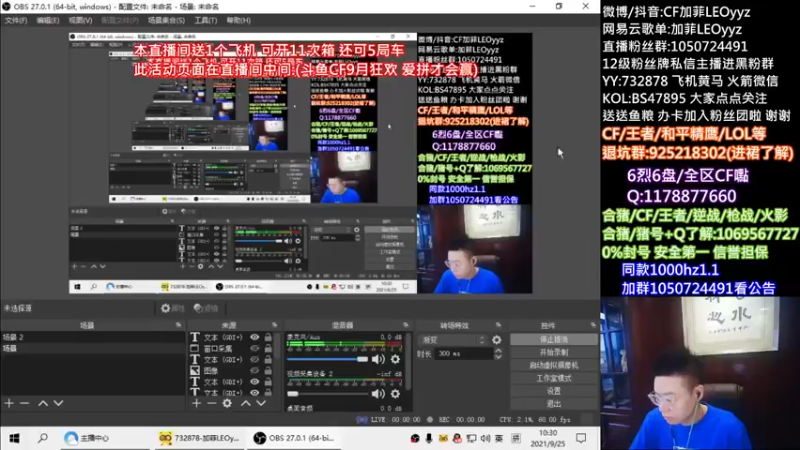
Task: Pop out the 转场特效 dock panel
Action: (498, 325)
